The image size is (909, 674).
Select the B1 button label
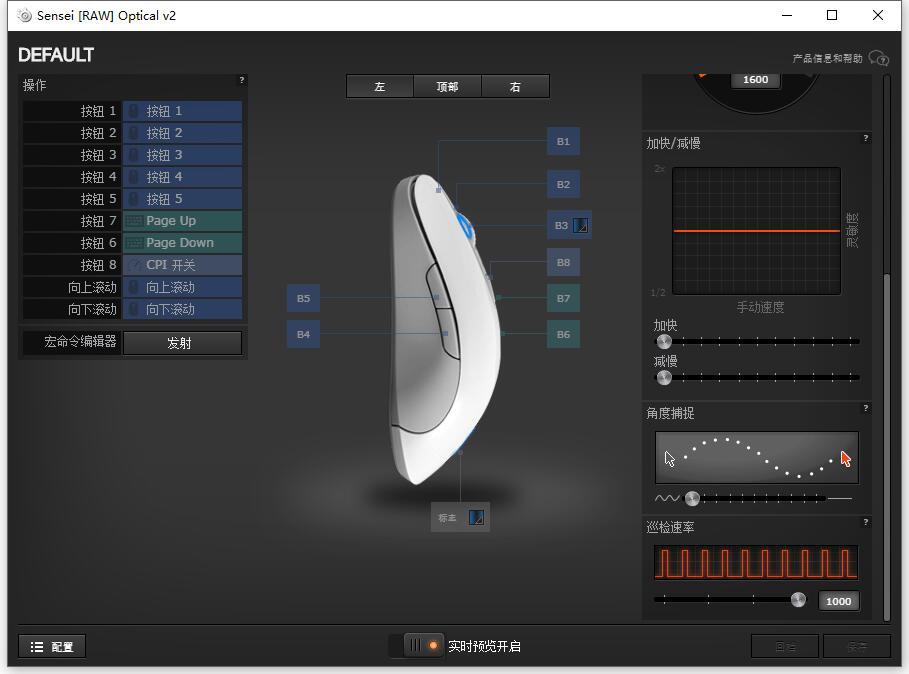coord(563,141)
